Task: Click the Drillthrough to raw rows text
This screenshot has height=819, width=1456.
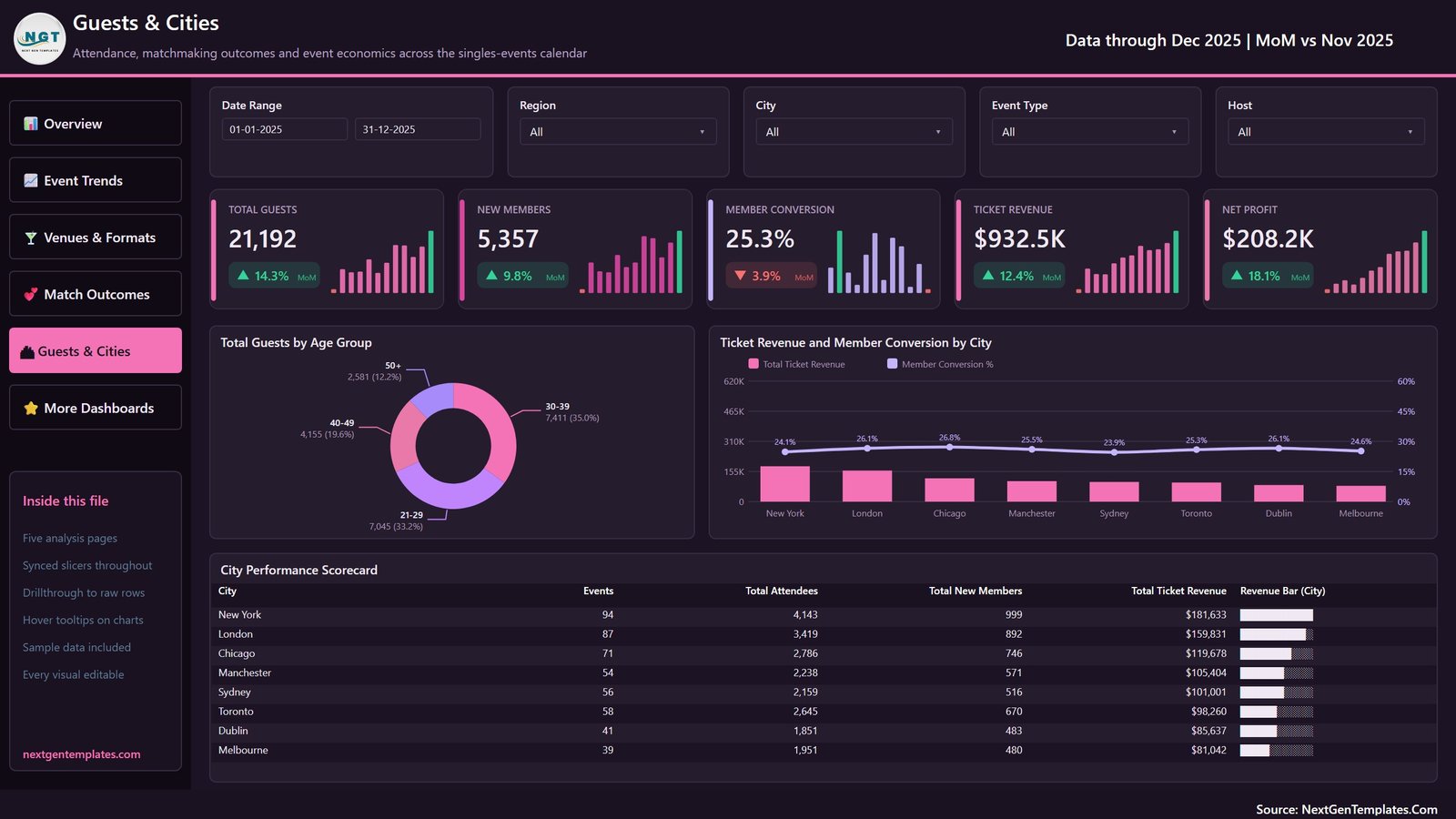Action: pos(84,592)
